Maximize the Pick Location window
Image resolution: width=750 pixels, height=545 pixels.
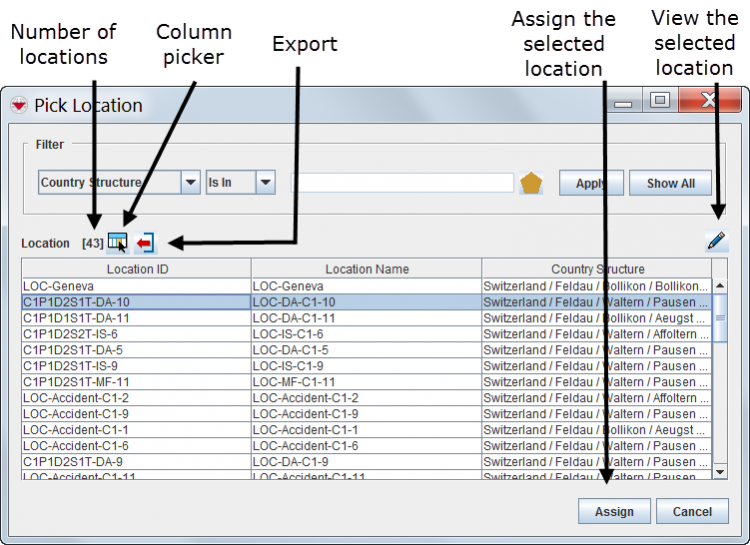(x=659, y=100)
